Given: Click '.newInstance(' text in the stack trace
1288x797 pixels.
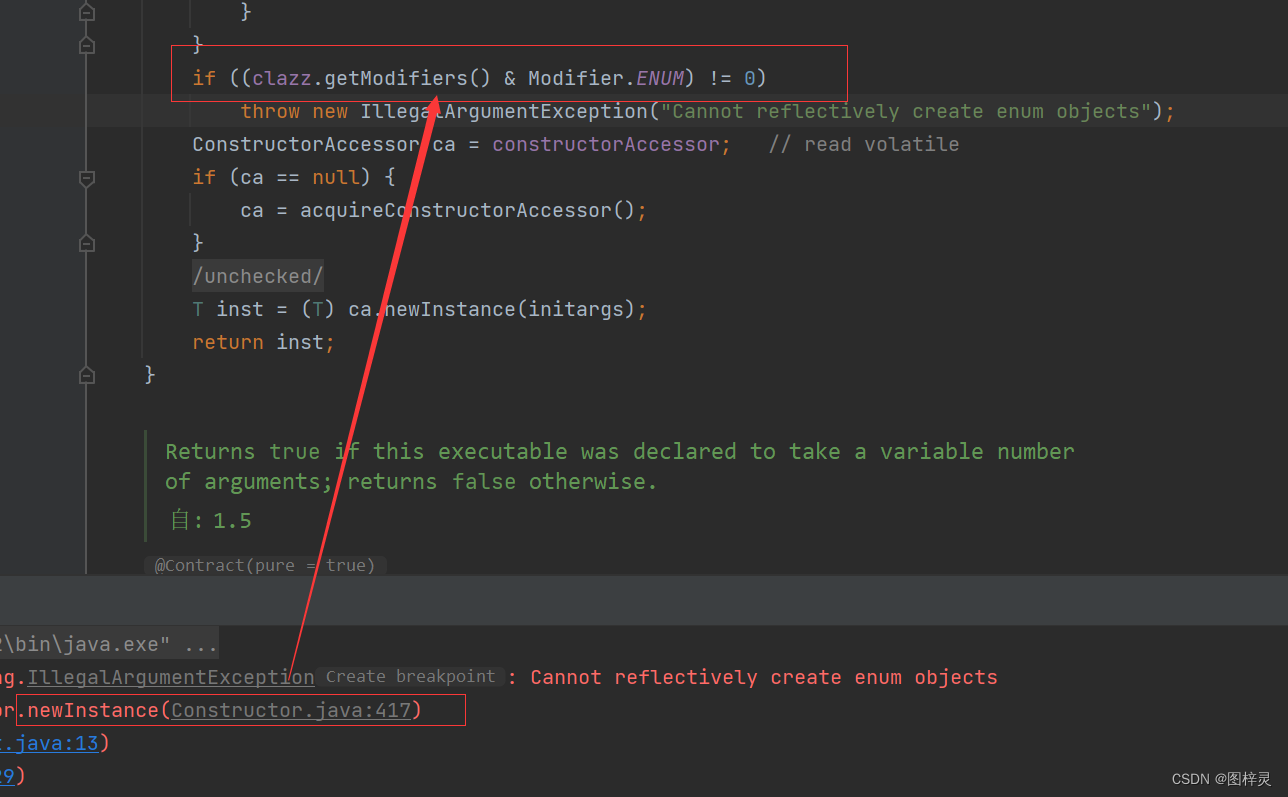Looking at the screenshot, I should pyautogui.click(x=94, y=710).
